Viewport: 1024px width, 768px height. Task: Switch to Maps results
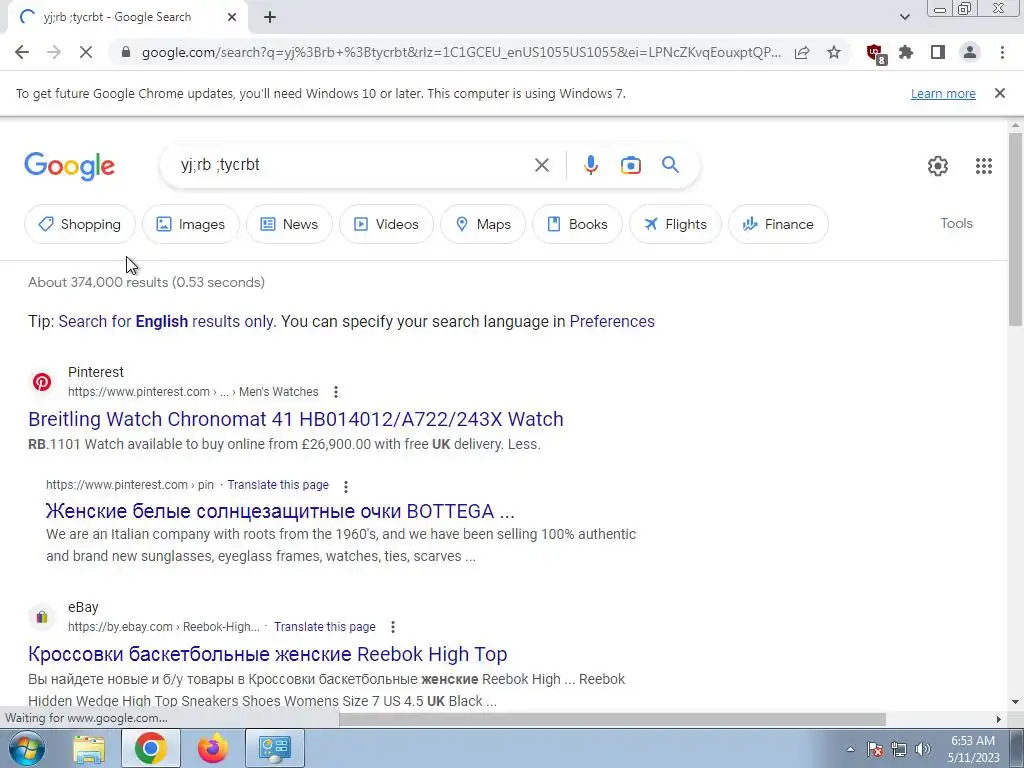click(483, 224)
